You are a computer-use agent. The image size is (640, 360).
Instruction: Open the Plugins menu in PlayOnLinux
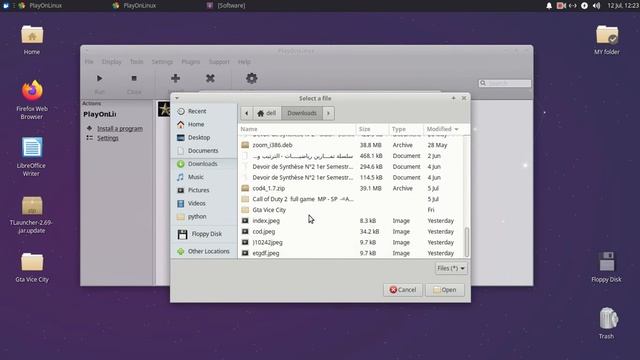pos(191,62)
